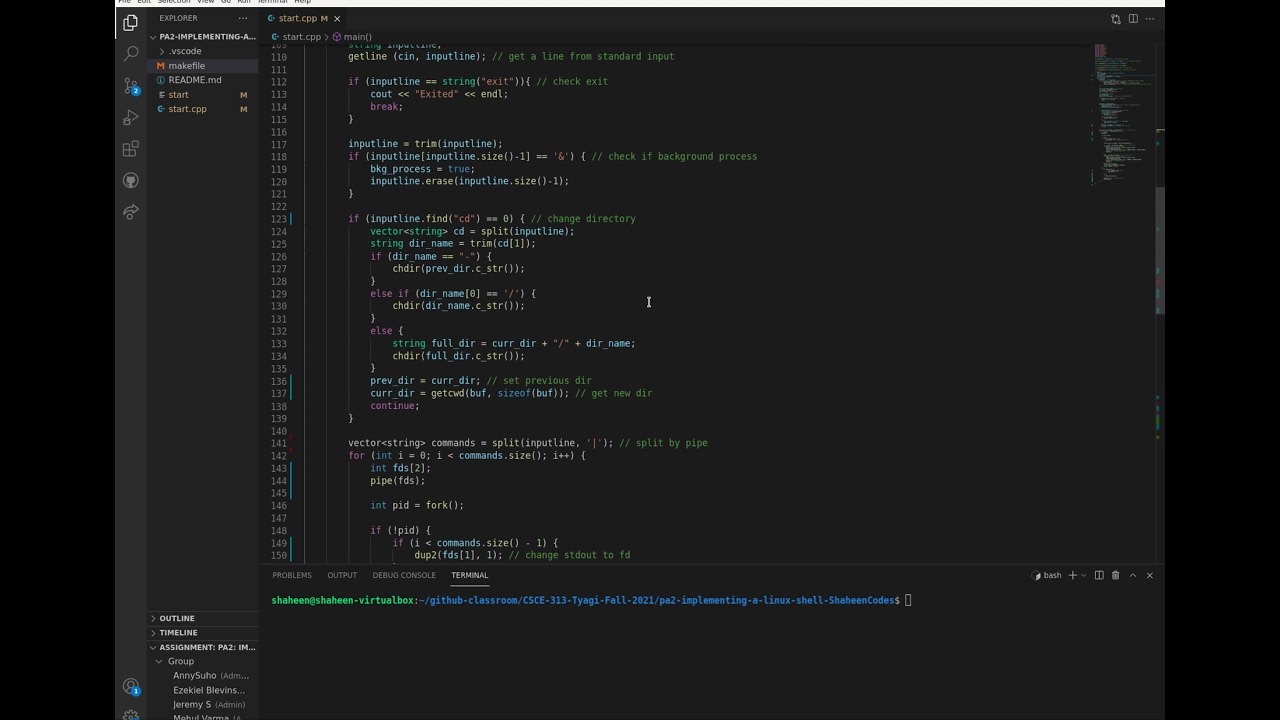
Task: Open editor more actions ellipsis
Action: point(1149,18)
